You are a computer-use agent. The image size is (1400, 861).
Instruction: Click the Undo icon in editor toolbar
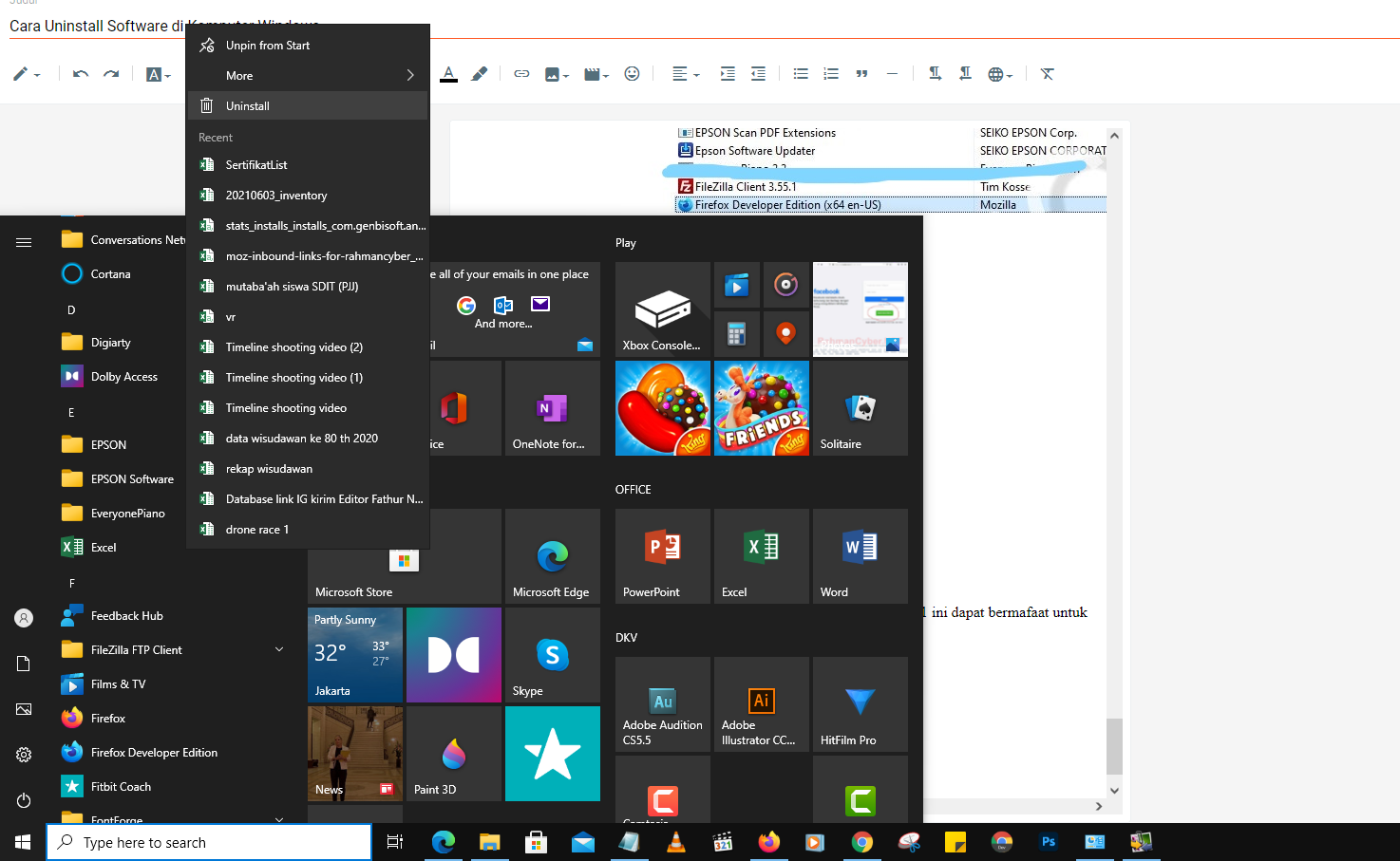point(81,74)
